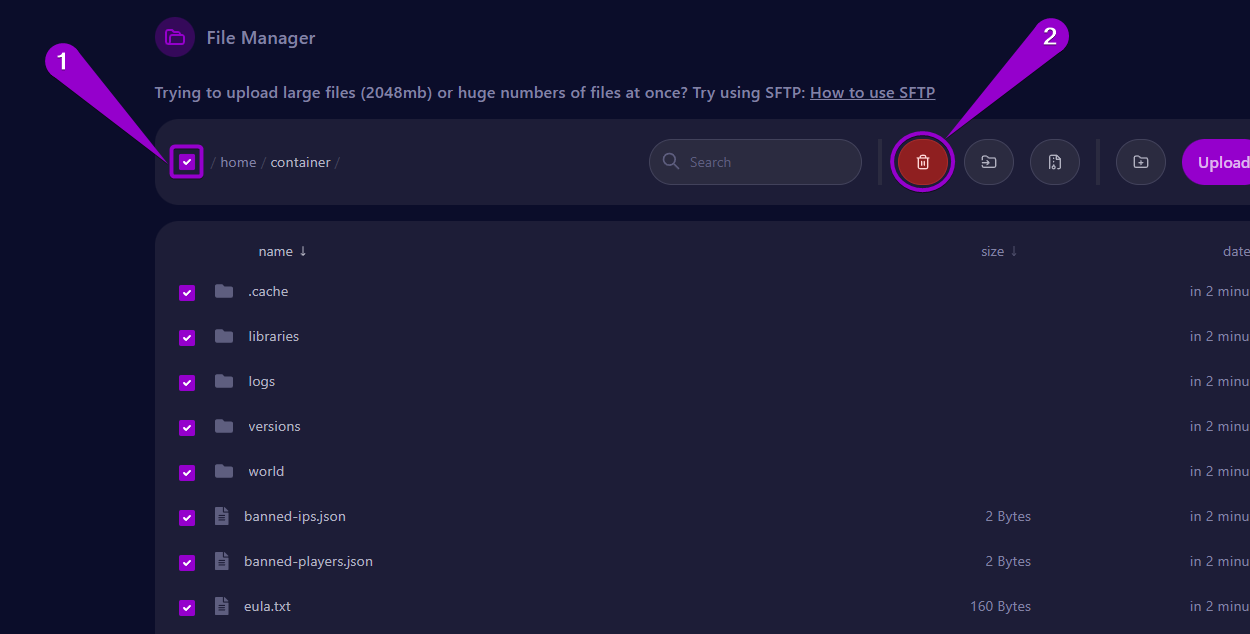Click the size sort arrow
The width and height of the screenshot is (1250, 634).
(x=1014, y=251)
